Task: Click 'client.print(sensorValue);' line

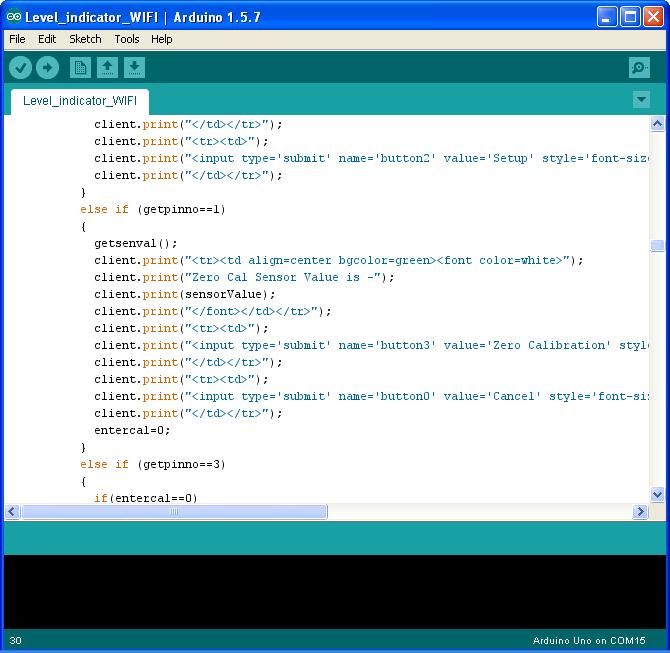Action: 185,294
